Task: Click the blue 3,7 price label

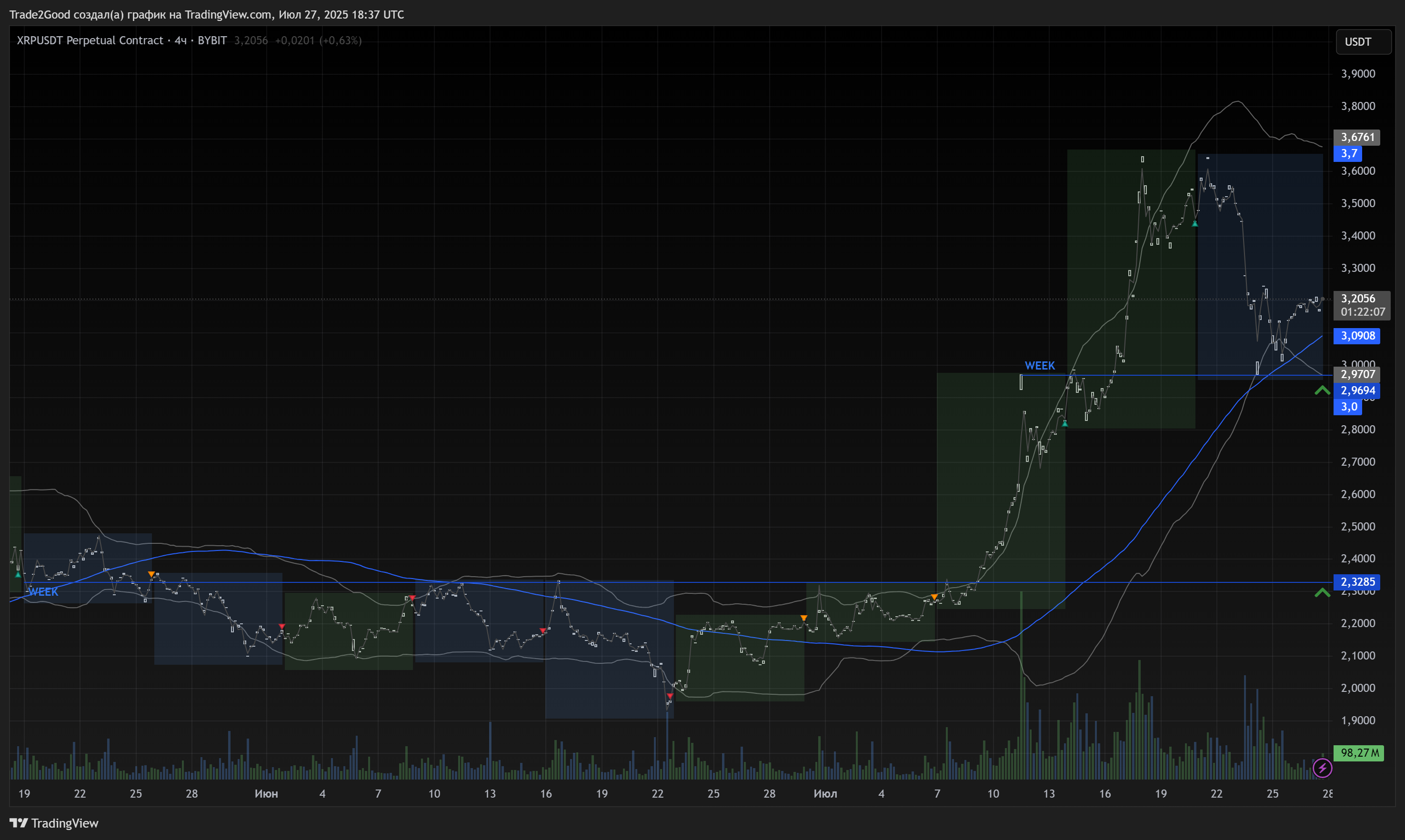Action: coord(1349,153)
